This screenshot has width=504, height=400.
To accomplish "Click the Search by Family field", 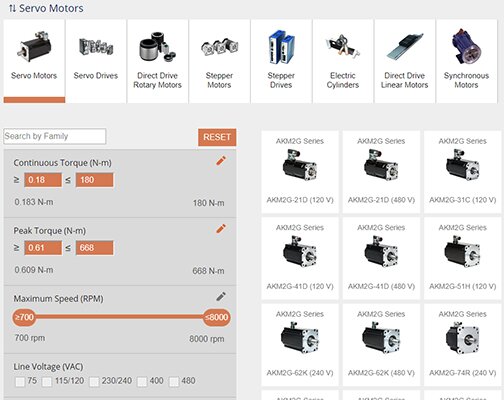I will point(55,136).
